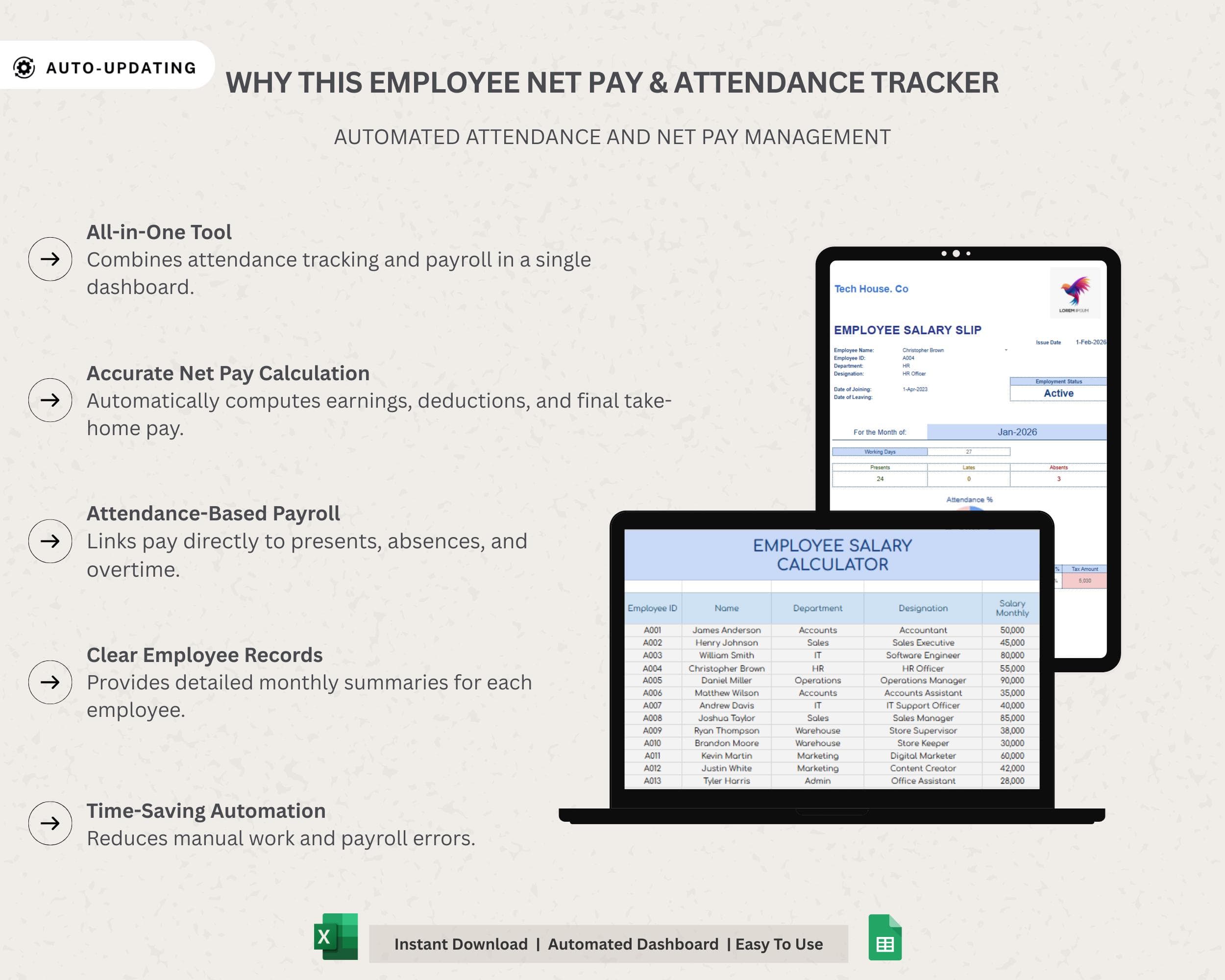Click the Absents count 3
Viewport: 1225px width, 980px height.
(x=1058, y=479)
